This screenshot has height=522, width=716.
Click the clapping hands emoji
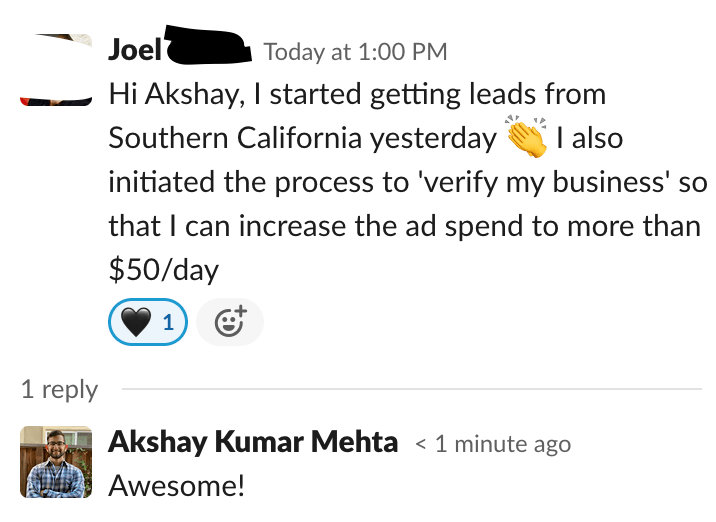[x=527, y=139]
